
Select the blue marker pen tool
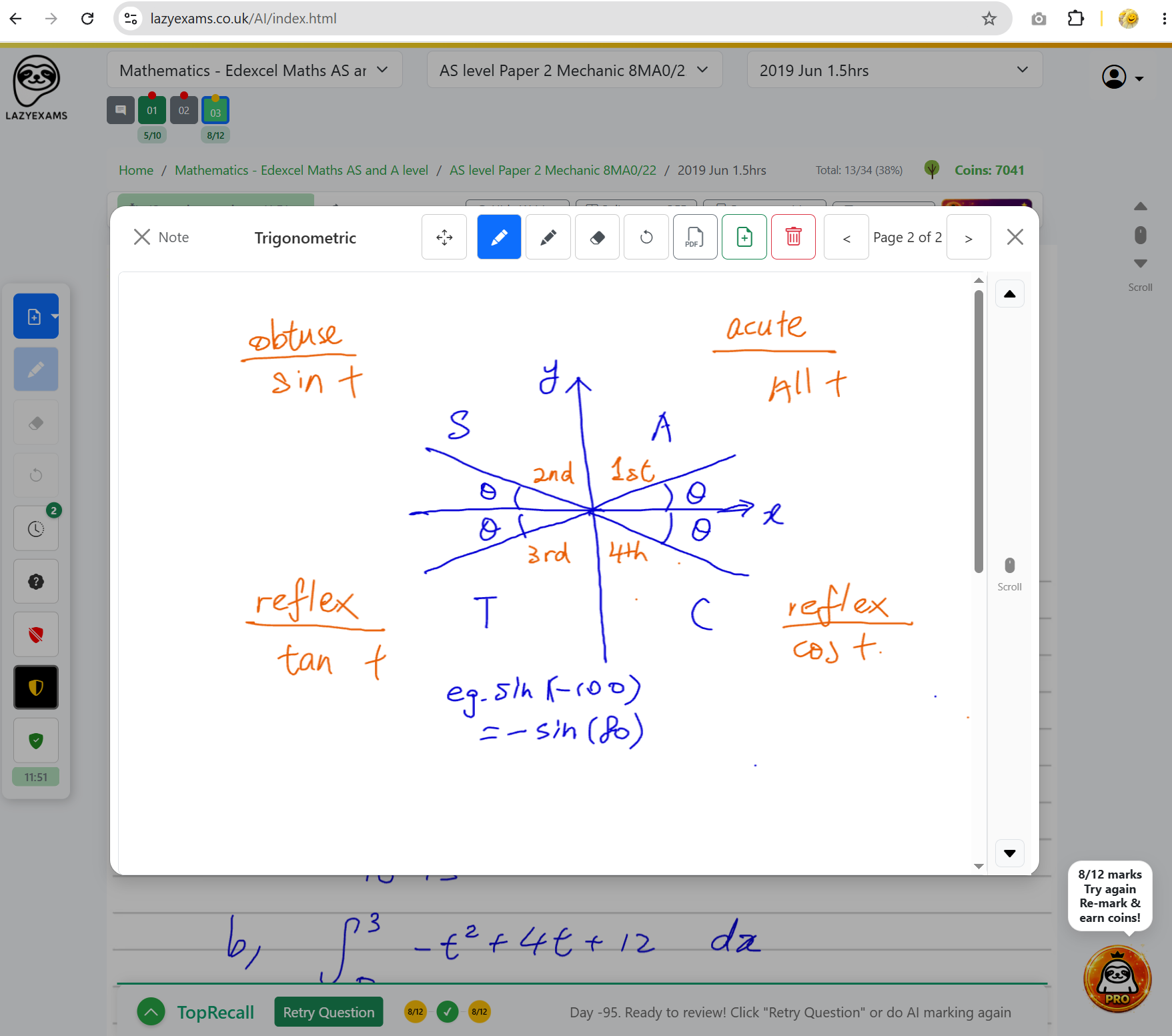click(x=499, y=237)
